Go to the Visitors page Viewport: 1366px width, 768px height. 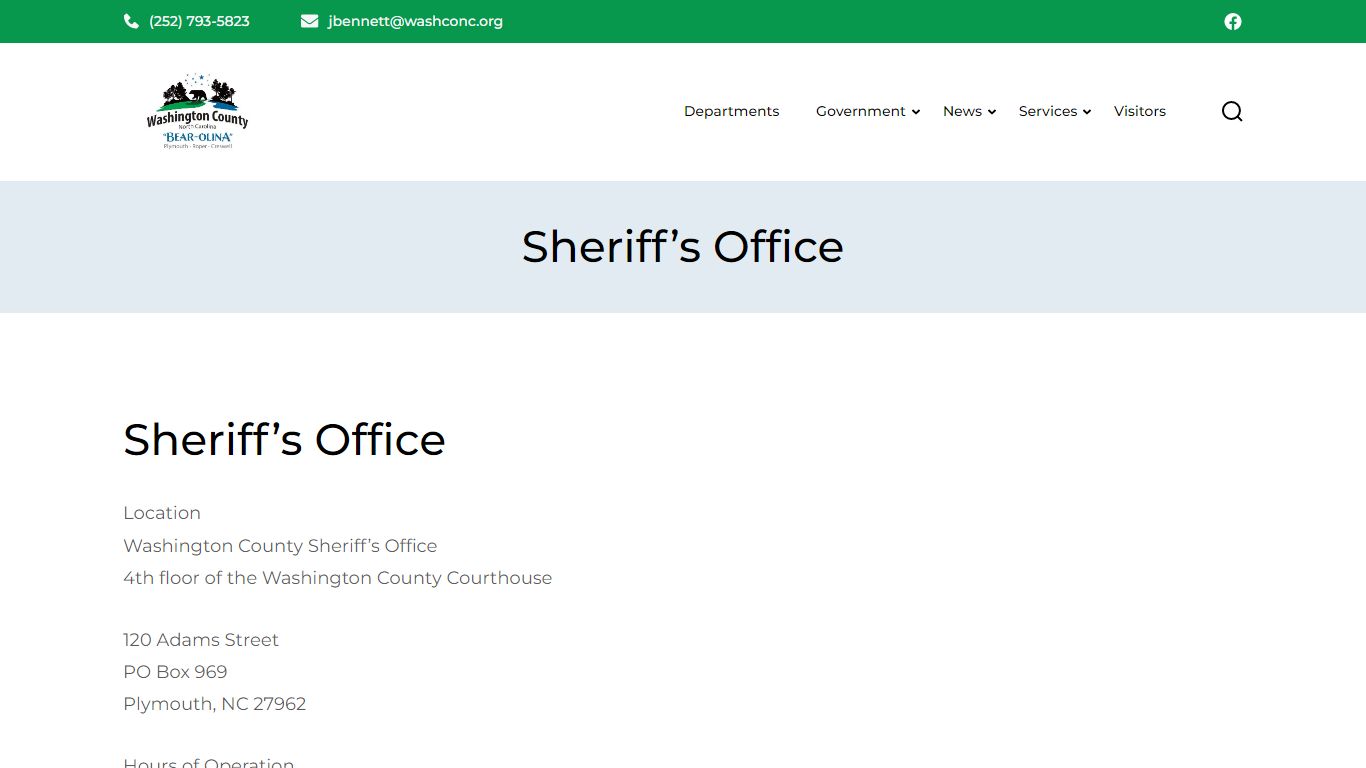1140,111
